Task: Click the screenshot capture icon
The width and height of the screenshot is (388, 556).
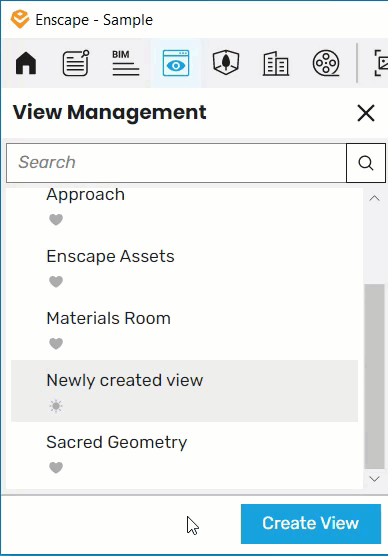Action: tap(381, 63)
